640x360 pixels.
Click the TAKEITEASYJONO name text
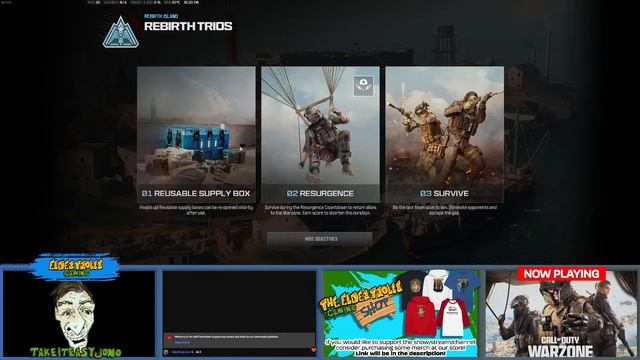(76, 352)
